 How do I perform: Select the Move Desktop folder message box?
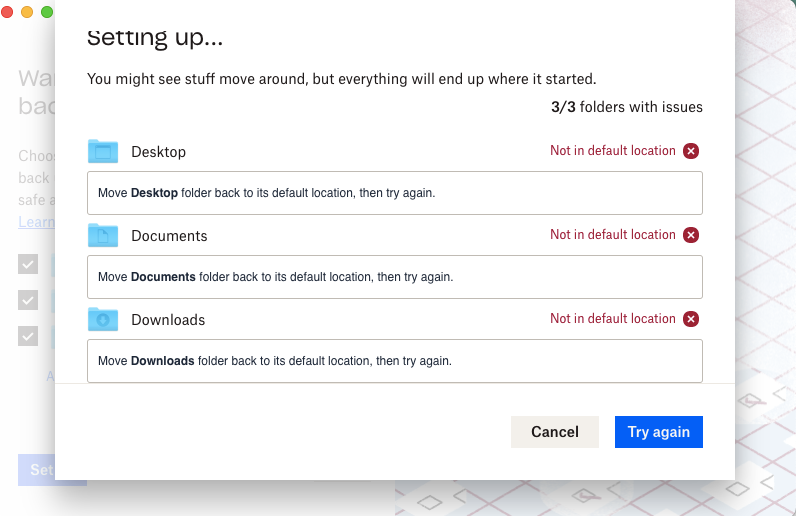395,193
